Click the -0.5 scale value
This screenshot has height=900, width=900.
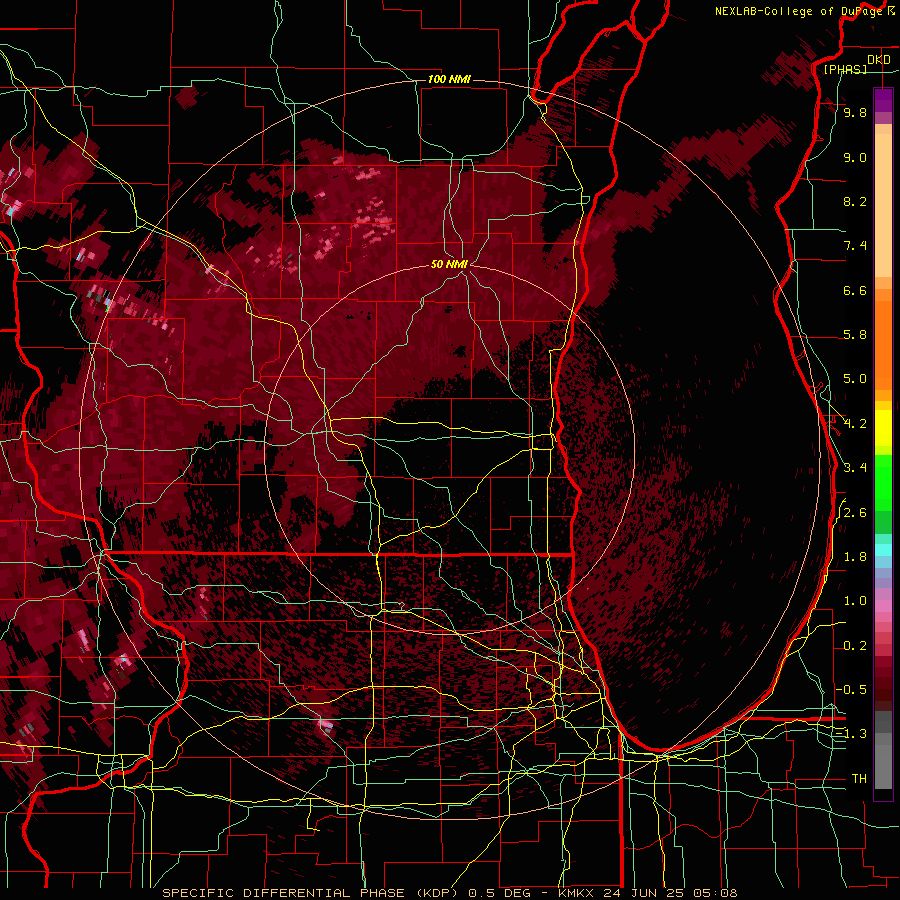pyautogui.click(x=852, y=690)
